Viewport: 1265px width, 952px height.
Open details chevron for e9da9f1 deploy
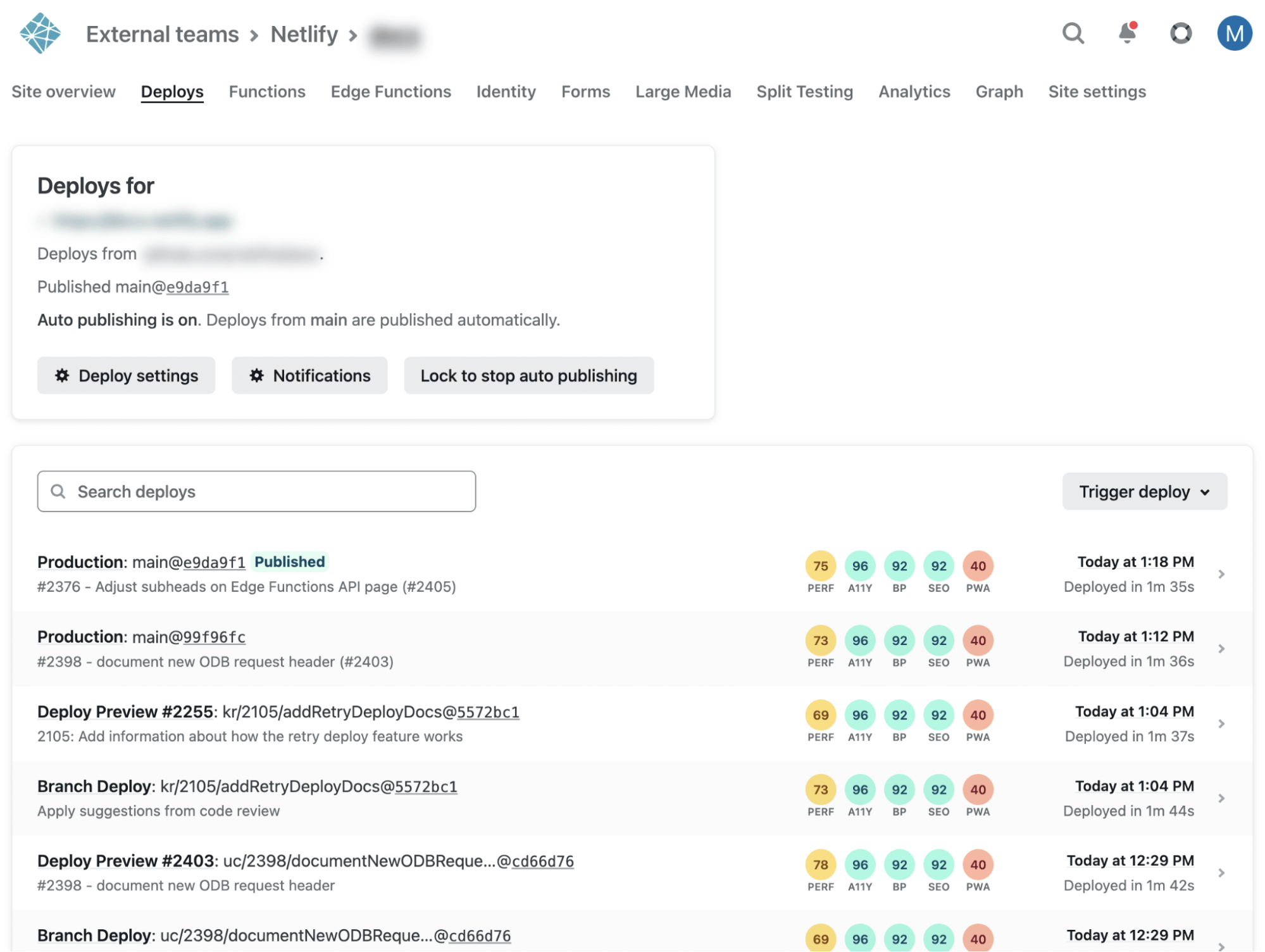(1221, 574)
